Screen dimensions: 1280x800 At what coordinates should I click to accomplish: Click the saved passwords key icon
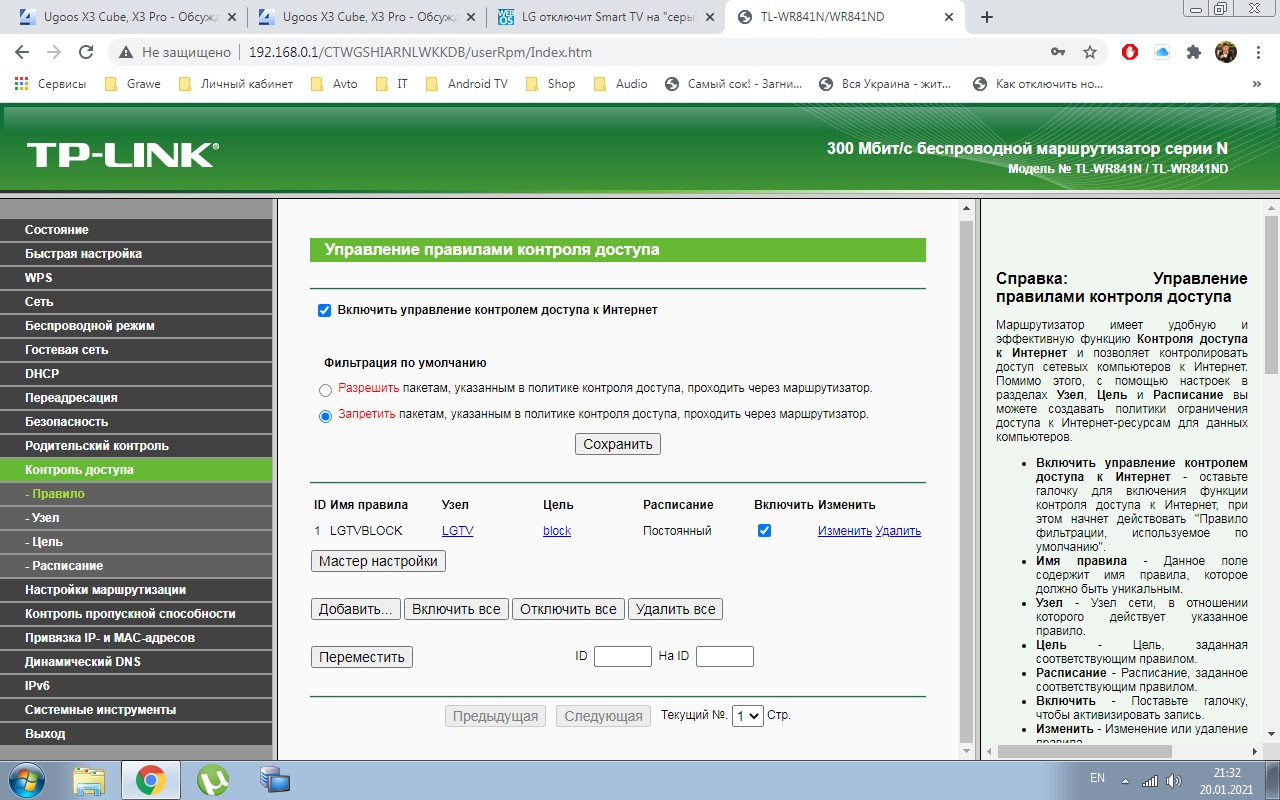(1058, 52)
